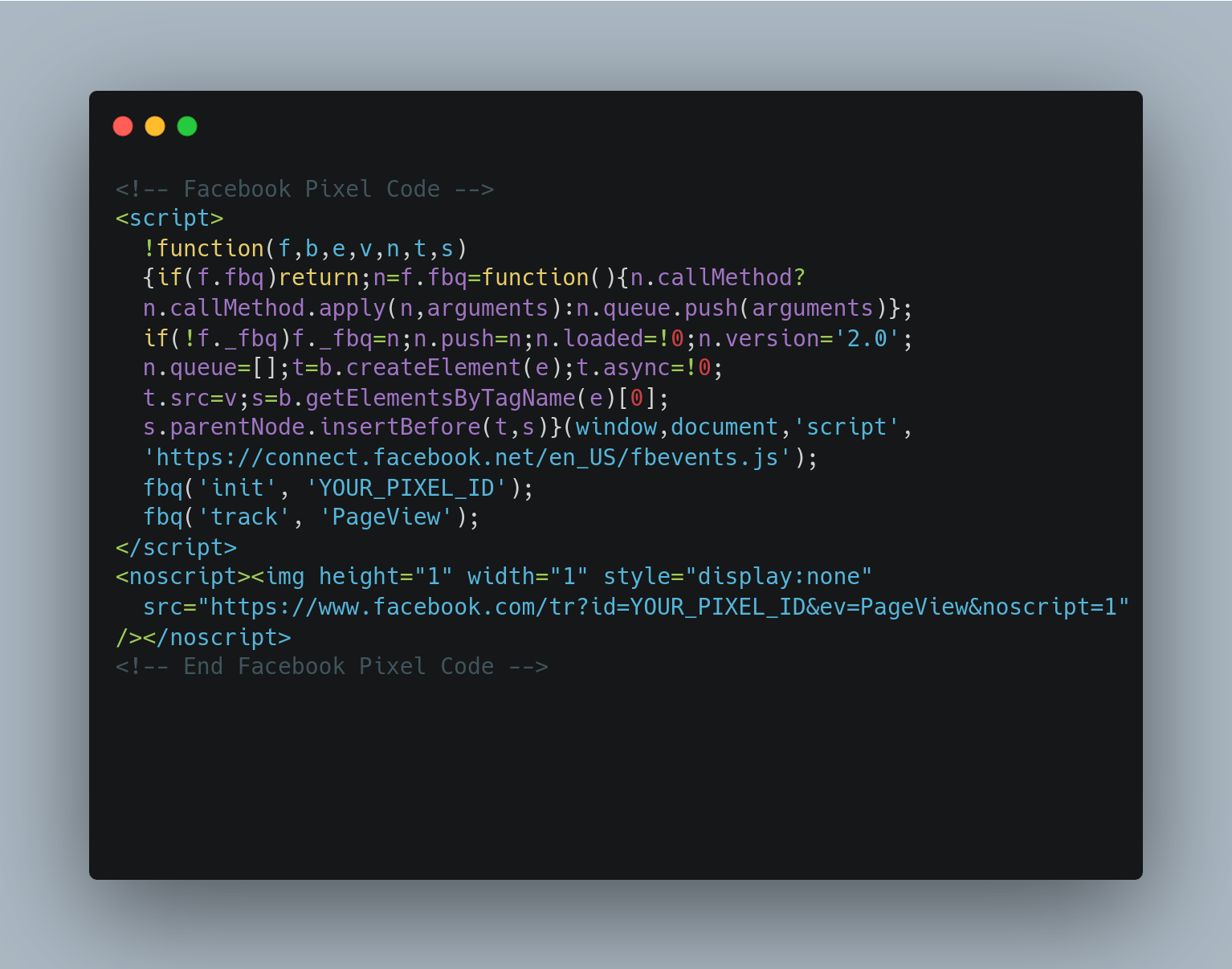1232x969 pixels.
Task: Click the style="display:none" attribute
Action: 737,577
